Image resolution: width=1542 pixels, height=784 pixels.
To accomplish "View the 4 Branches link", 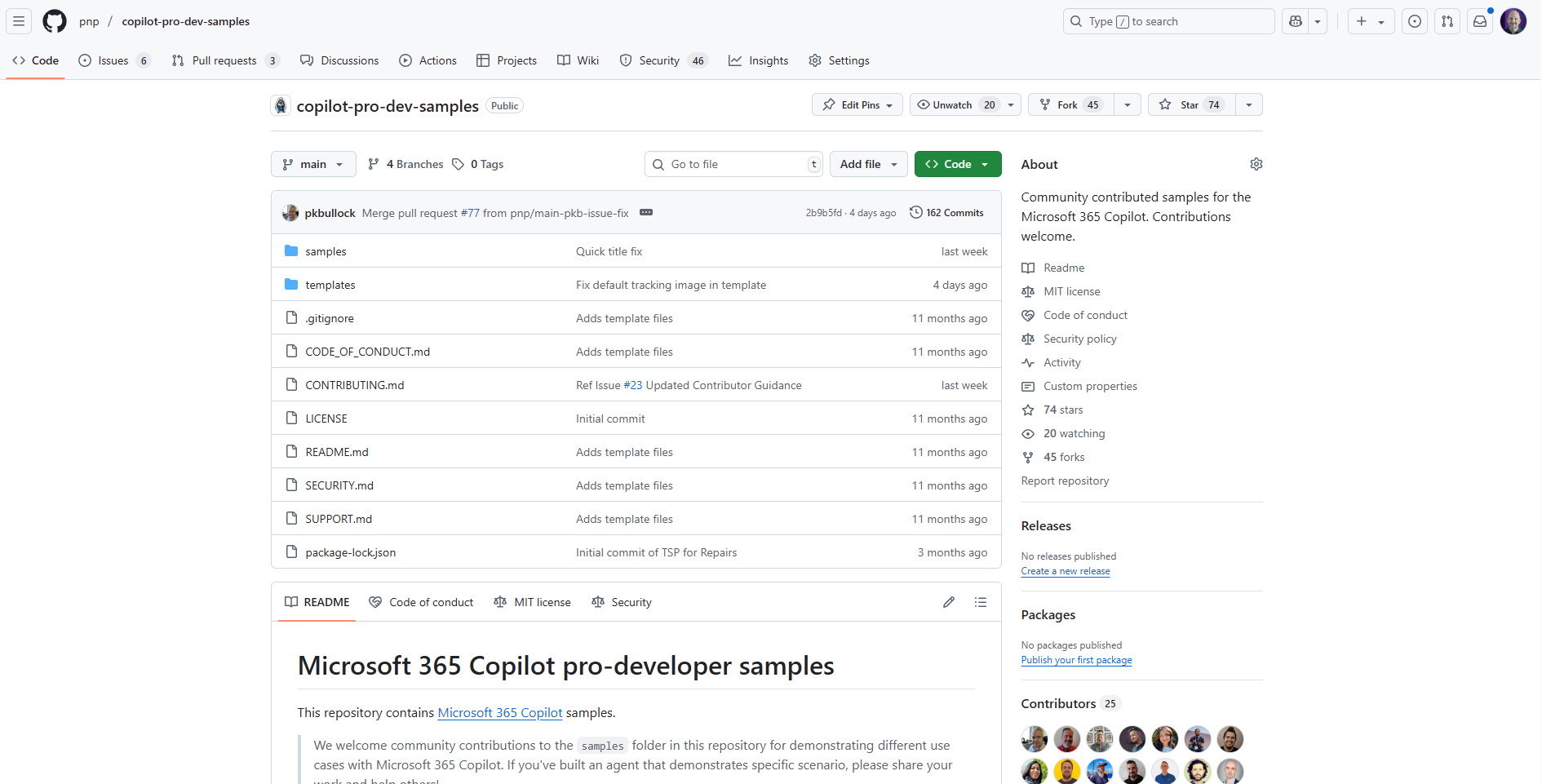I will coord(405,164).
